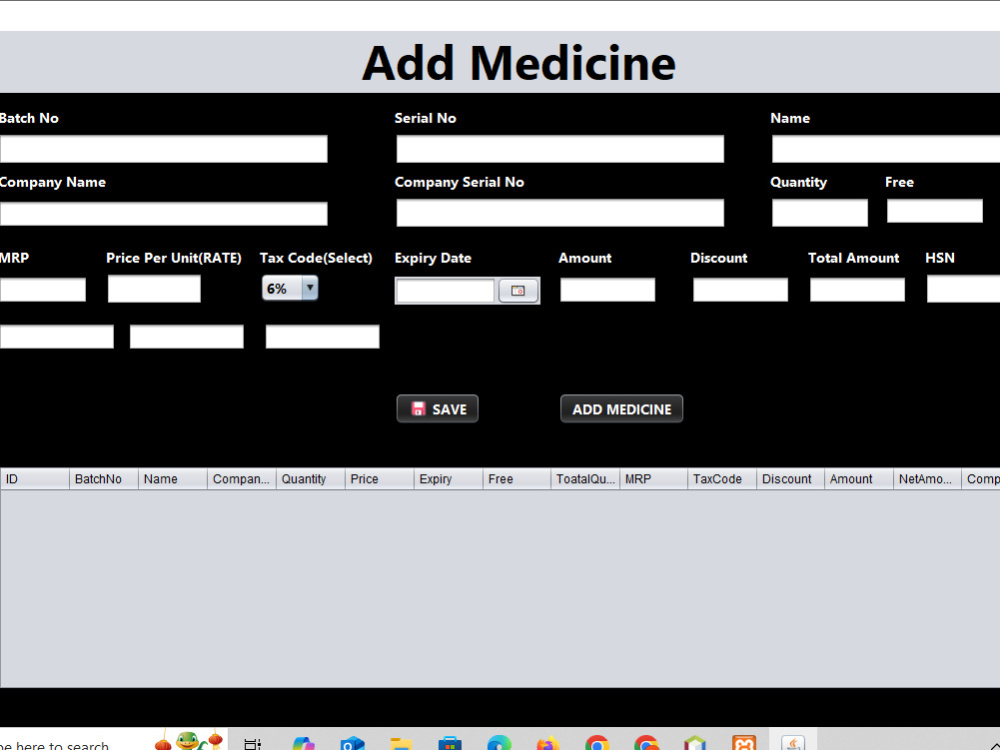Select the Expiry column header
The image size is (1000, 750).
click(x=448, y=479)
